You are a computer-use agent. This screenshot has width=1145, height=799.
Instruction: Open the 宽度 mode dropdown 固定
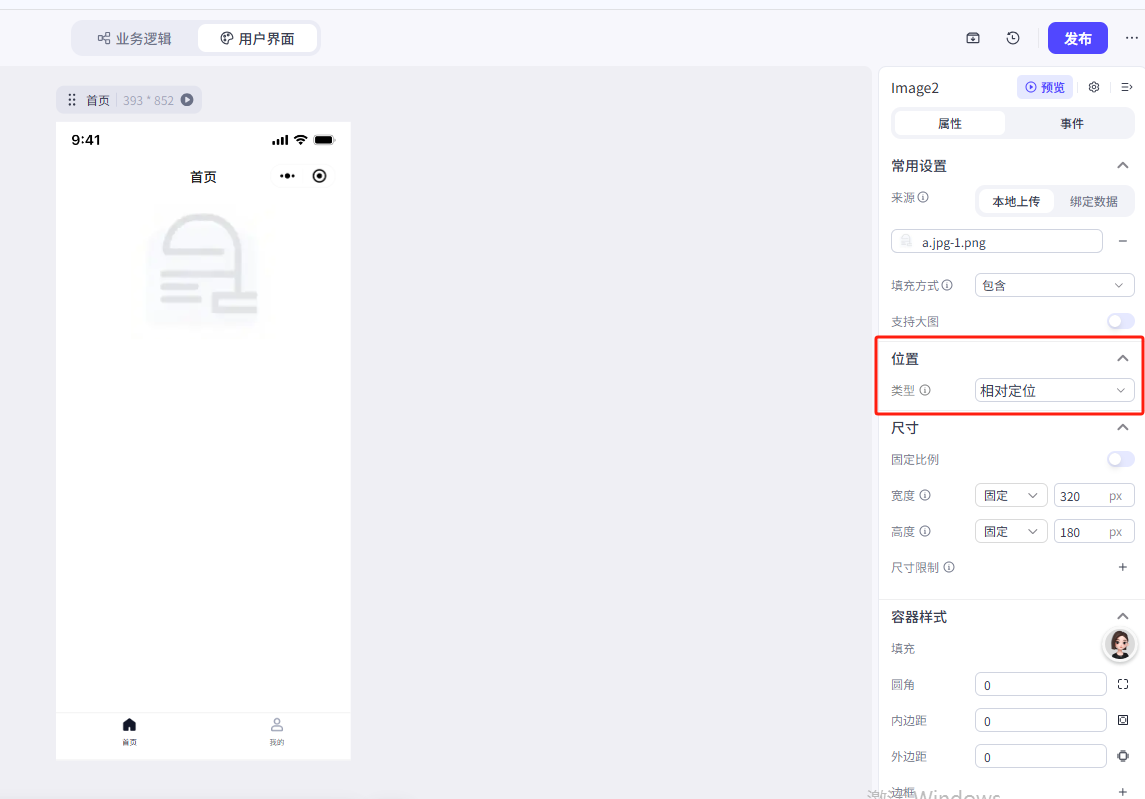click(x=1010, y=495)
